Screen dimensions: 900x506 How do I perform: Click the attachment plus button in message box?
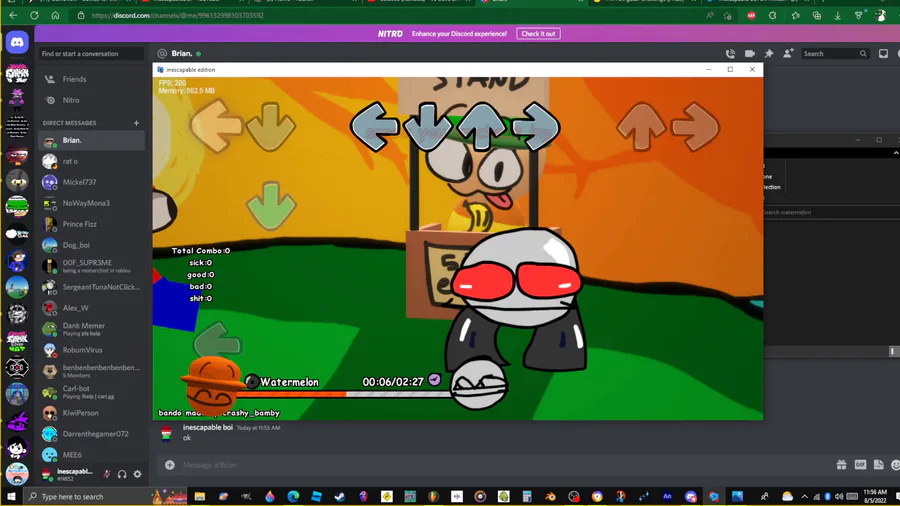(x=170, y=465)
